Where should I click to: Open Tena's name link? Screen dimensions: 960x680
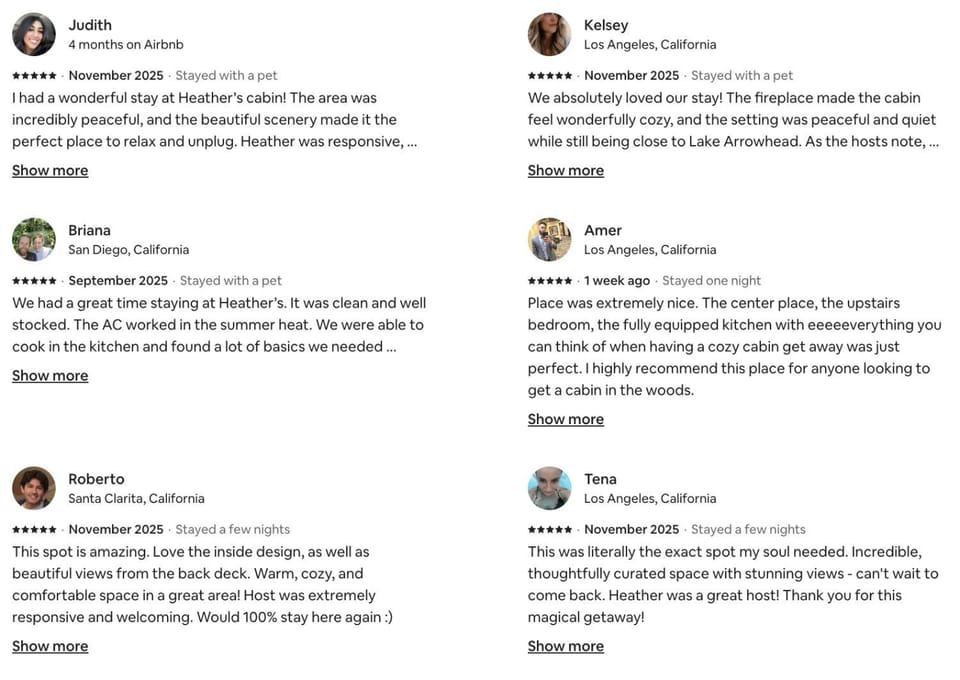pyautogui.click(x=600, y=479)
